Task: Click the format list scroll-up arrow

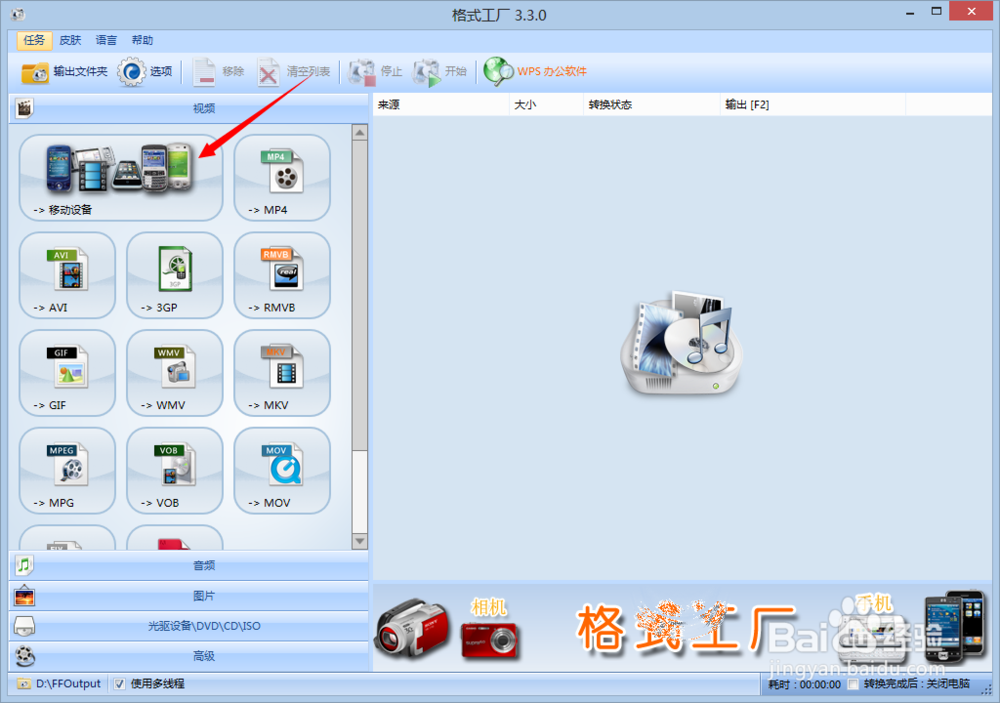Action: 360,133
